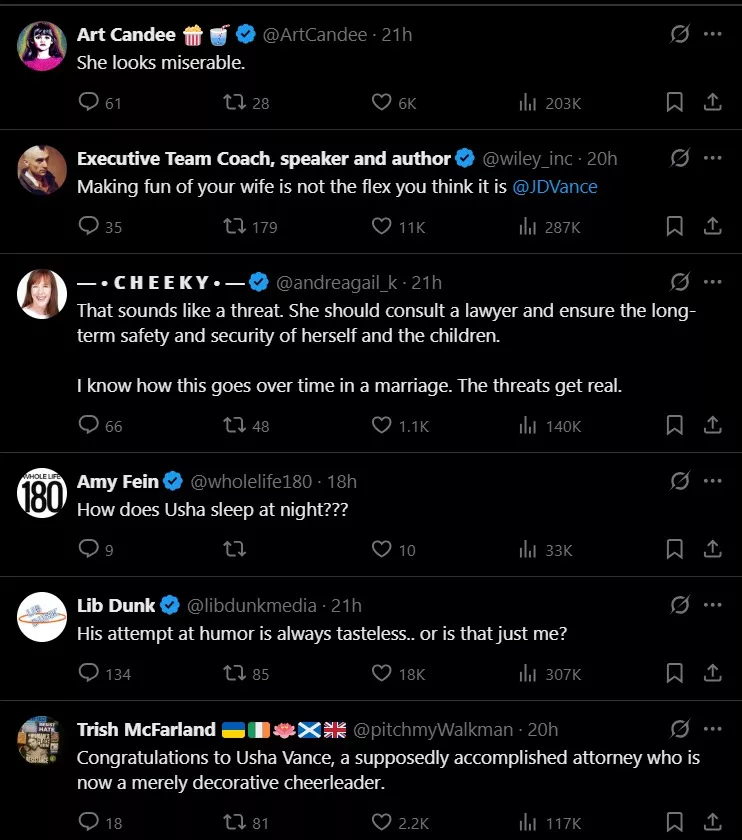Like the CHEEKY tweet about threats
Image resolution: width=742 pixels, height=840 pixels.
click(381, 425)
